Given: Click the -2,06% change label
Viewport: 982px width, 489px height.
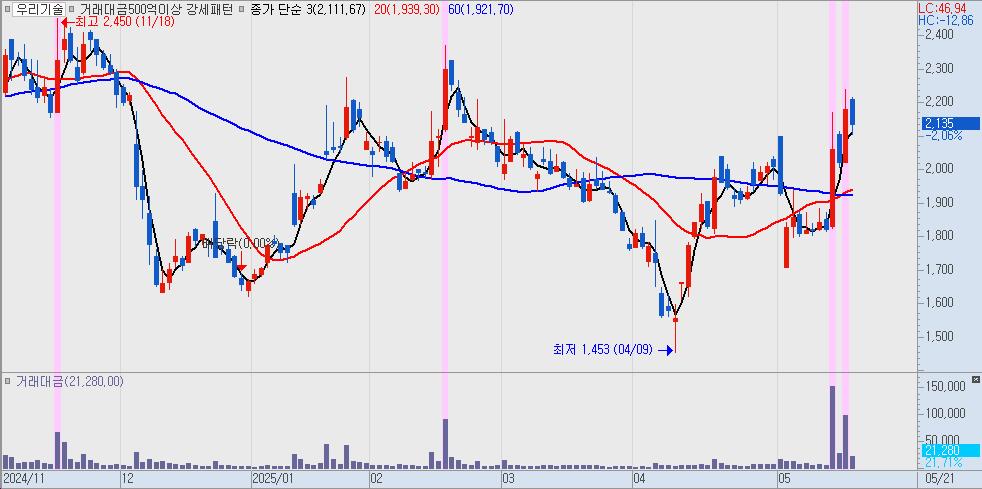Looking at the screenshot, I should click(943, 135).
